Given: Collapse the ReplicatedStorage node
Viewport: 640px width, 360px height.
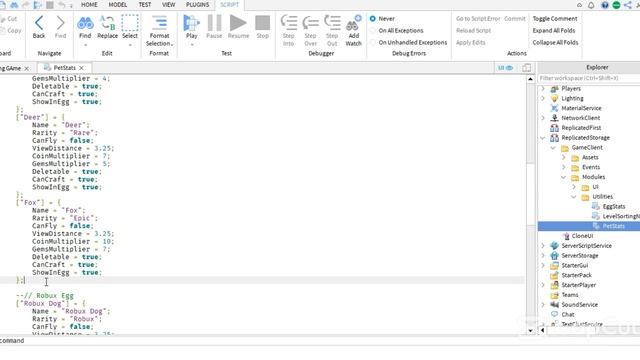Looking at the screenshot, I should tap(543, 138).
